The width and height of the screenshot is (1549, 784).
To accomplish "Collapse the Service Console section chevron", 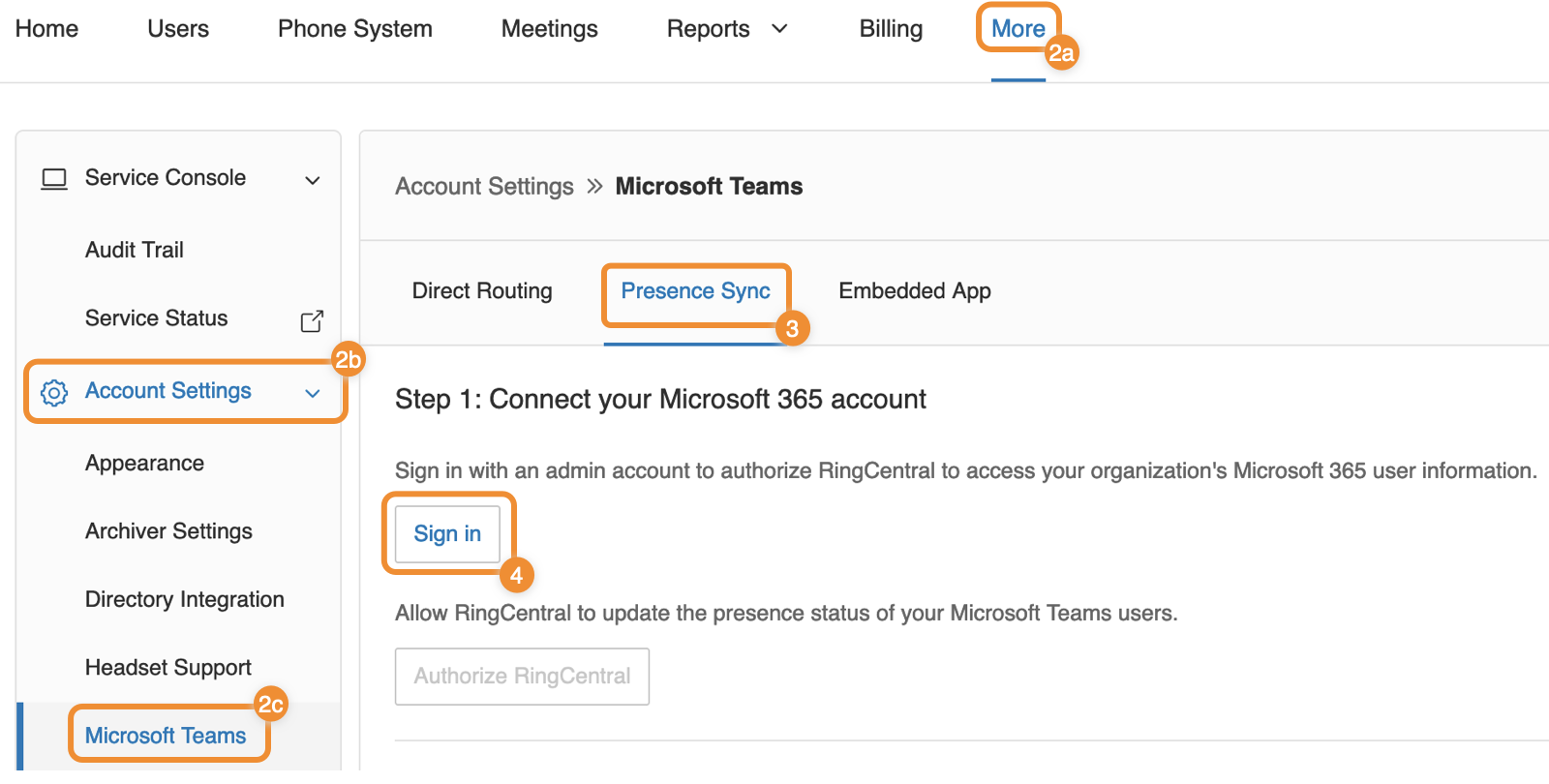I will pyautogui.click(x=313, y=180).
